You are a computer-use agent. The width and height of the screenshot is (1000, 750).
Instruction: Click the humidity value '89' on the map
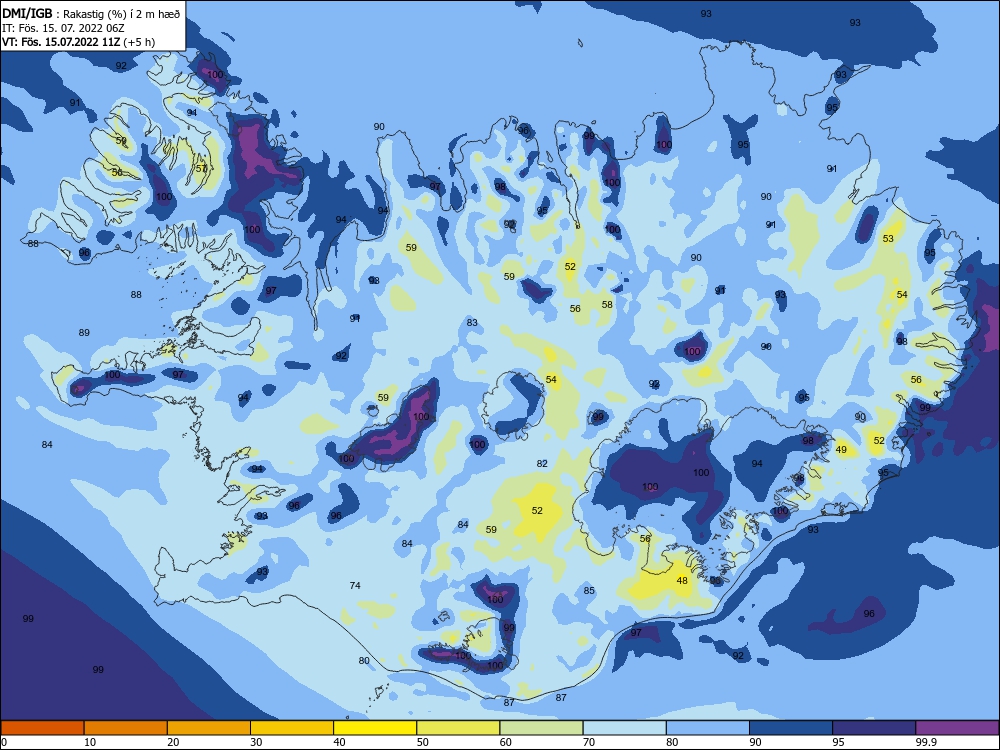pos(84,332)
